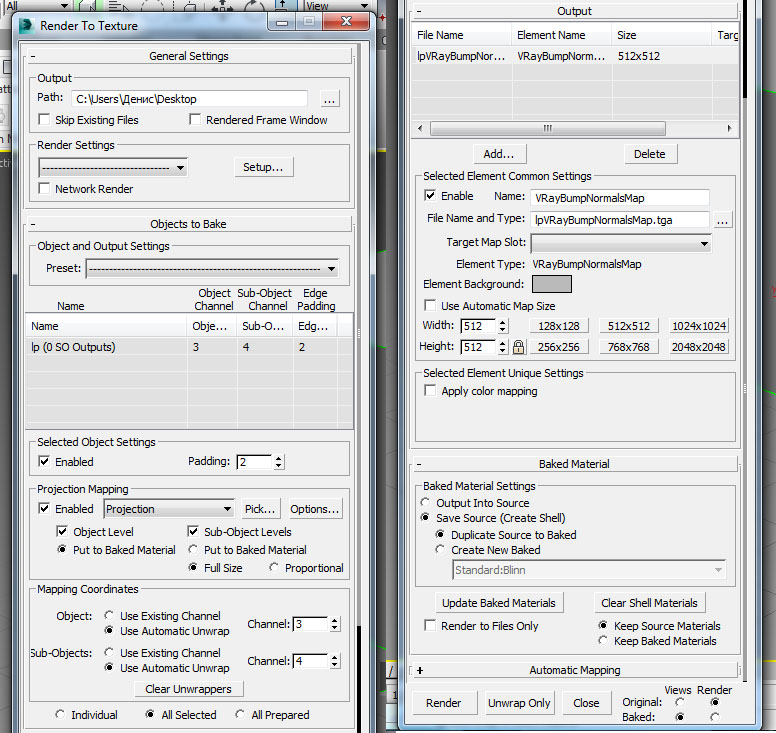Click the Element Name column header
The height and width of the screenshot is (733, 776).
562,35
